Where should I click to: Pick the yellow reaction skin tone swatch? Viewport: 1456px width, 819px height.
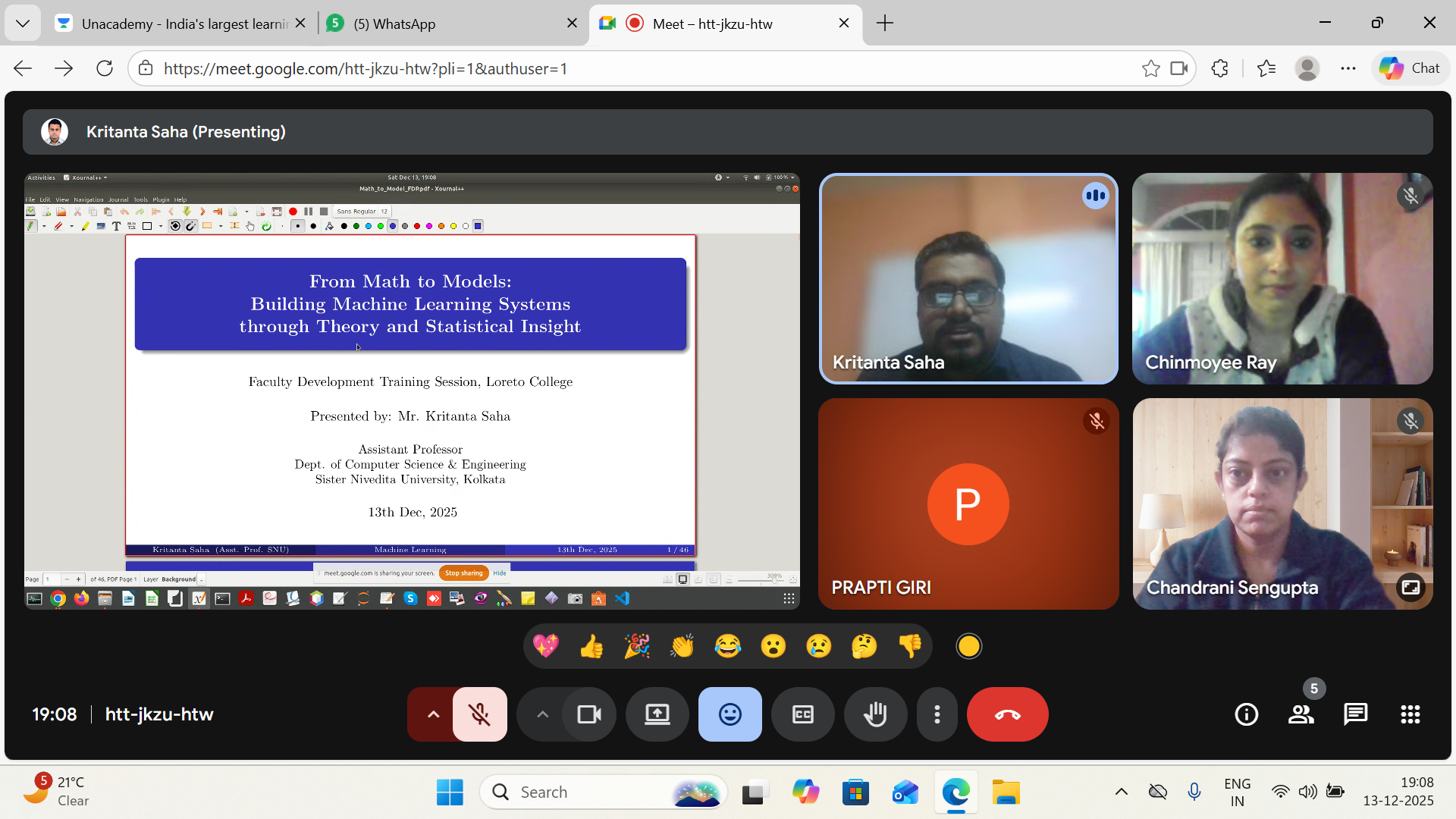[x=968, y=646]
